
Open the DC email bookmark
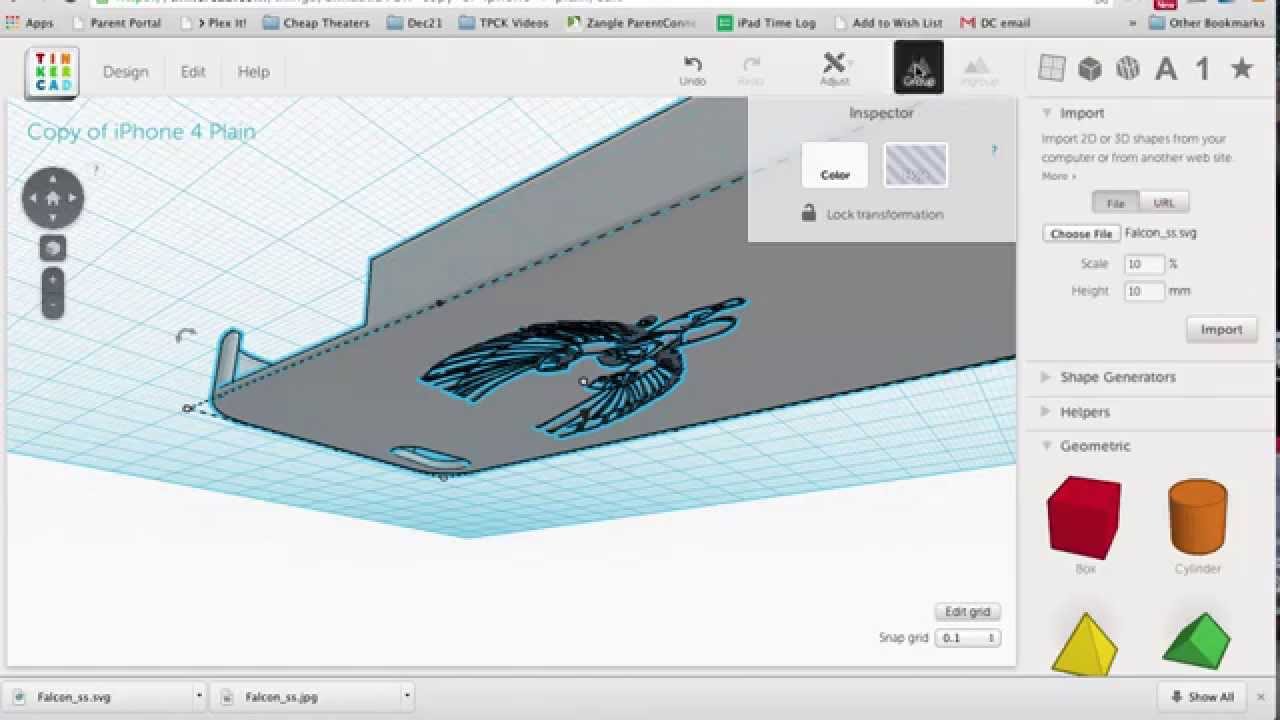995,23
